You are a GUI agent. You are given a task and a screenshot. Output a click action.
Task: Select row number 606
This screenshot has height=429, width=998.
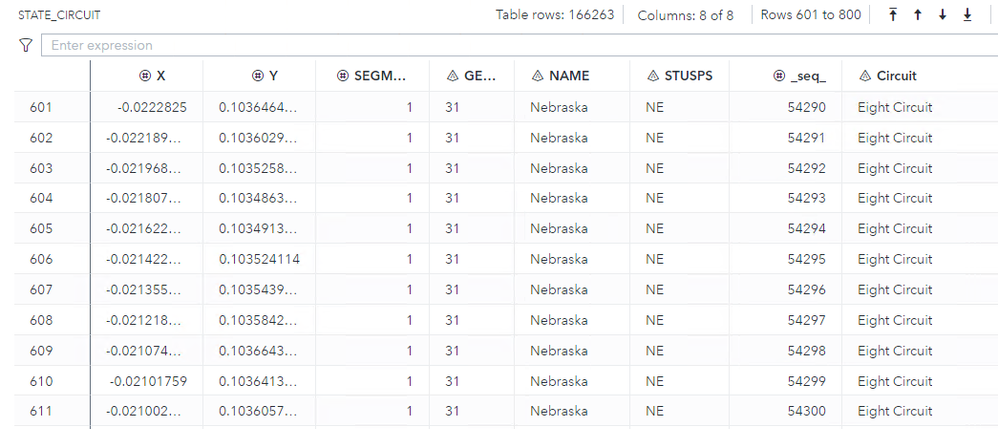click(41, 260)
